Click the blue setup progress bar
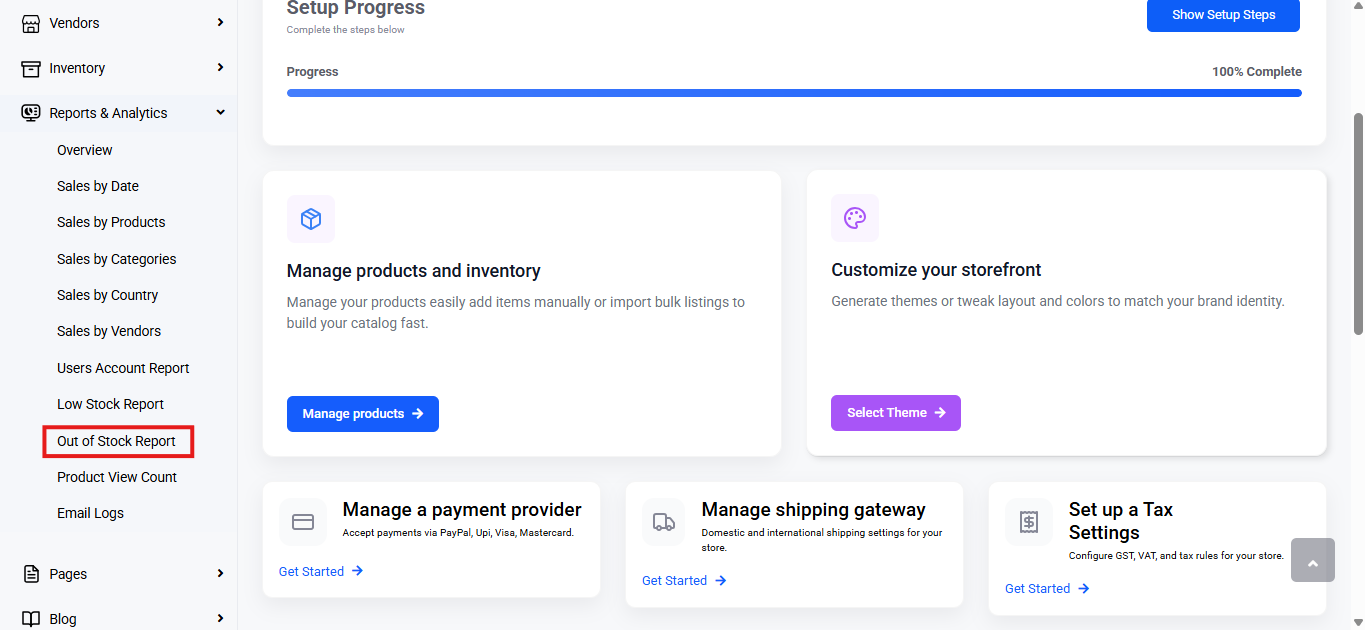This screenshot has height=630, width=1365. [x=794, y=93]
